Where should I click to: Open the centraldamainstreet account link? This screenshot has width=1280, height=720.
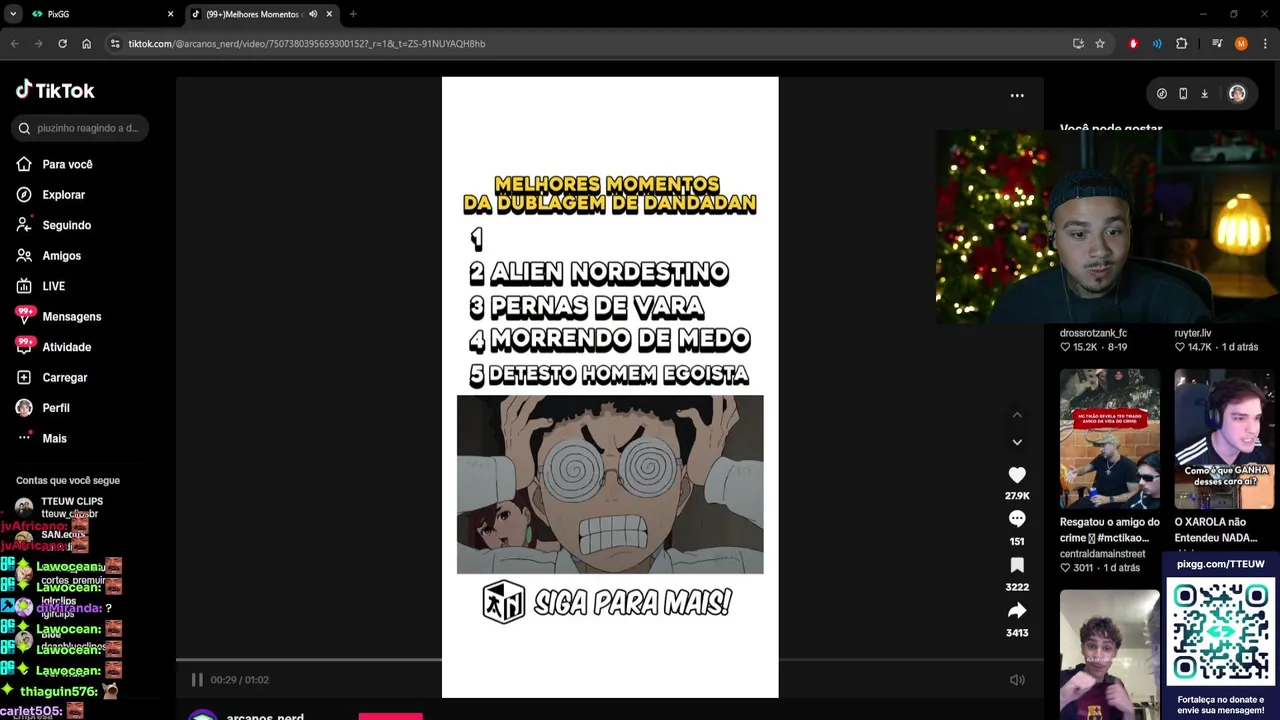point(1103,554)
